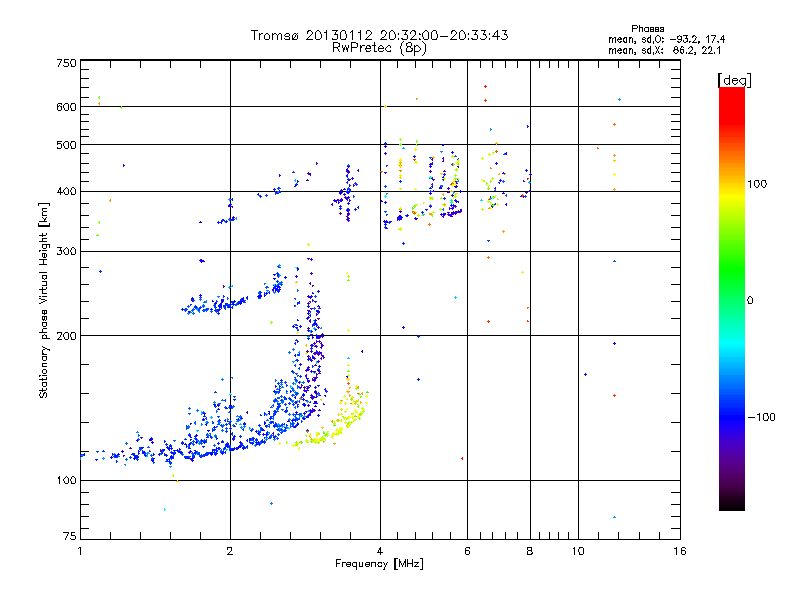The height and width of the screenshot is (600, 800).
Task: Click the "400" height axis tick label
Action: (x=66, y=192)
